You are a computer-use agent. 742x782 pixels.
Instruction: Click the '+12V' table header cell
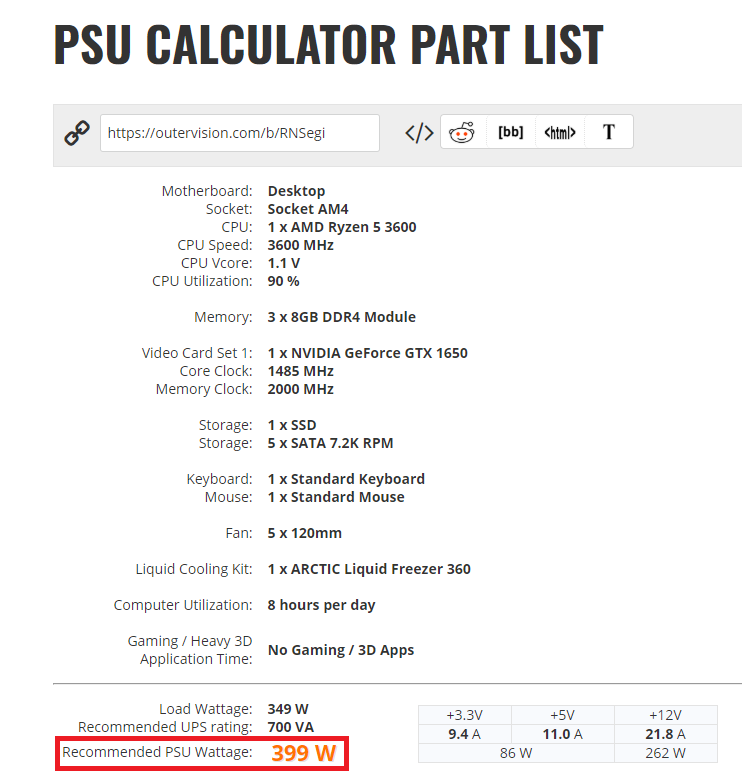665,715
